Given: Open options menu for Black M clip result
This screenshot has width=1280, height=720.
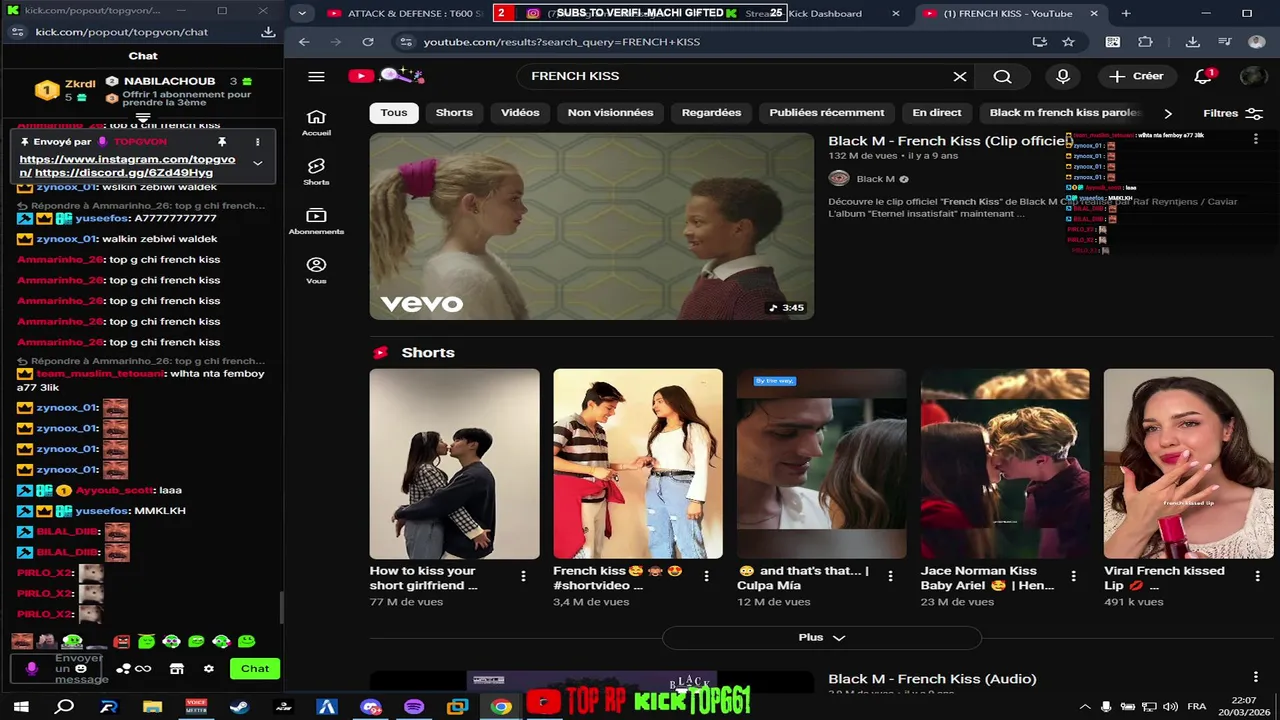Looking at the screenshot, I should coord(1256,141).
